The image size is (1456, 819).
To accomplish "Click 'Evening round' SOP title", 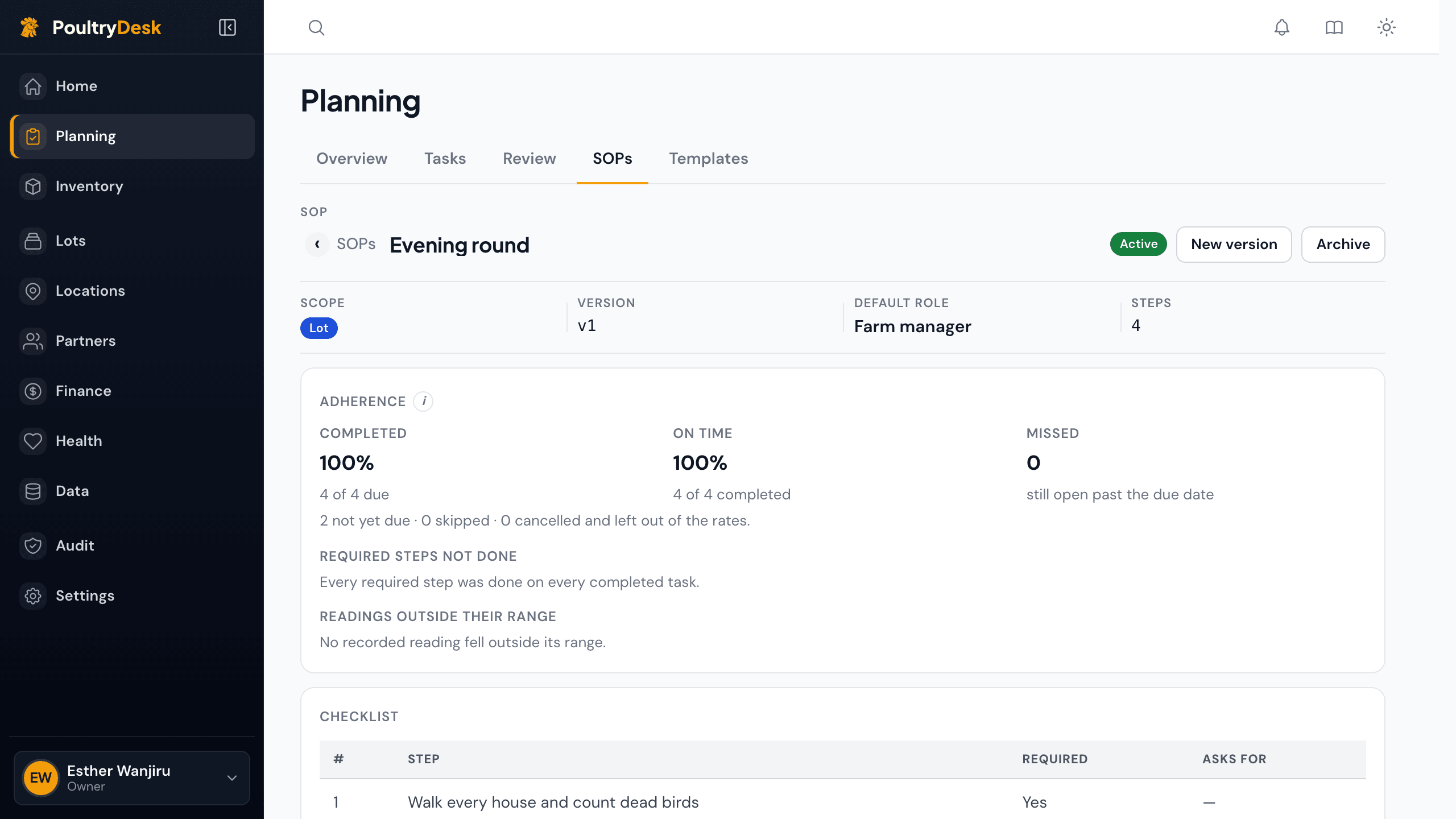I will coord(460,246).
